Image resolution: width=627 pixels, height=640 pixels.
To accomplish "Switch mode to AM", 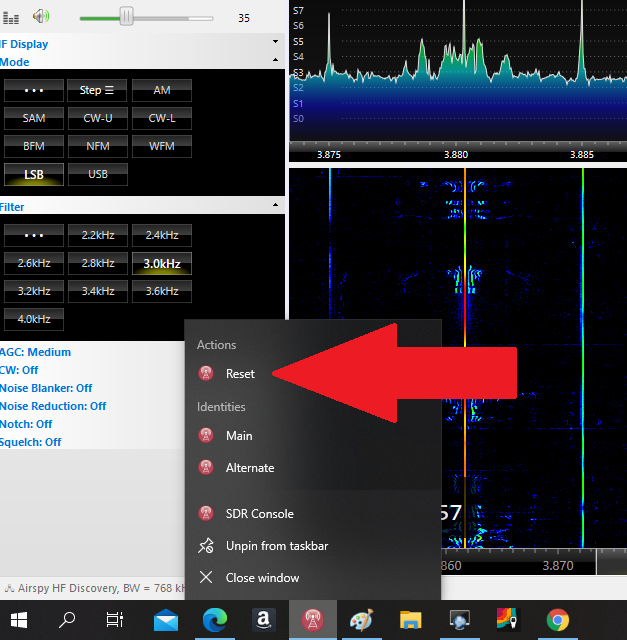I will (162, 90).
